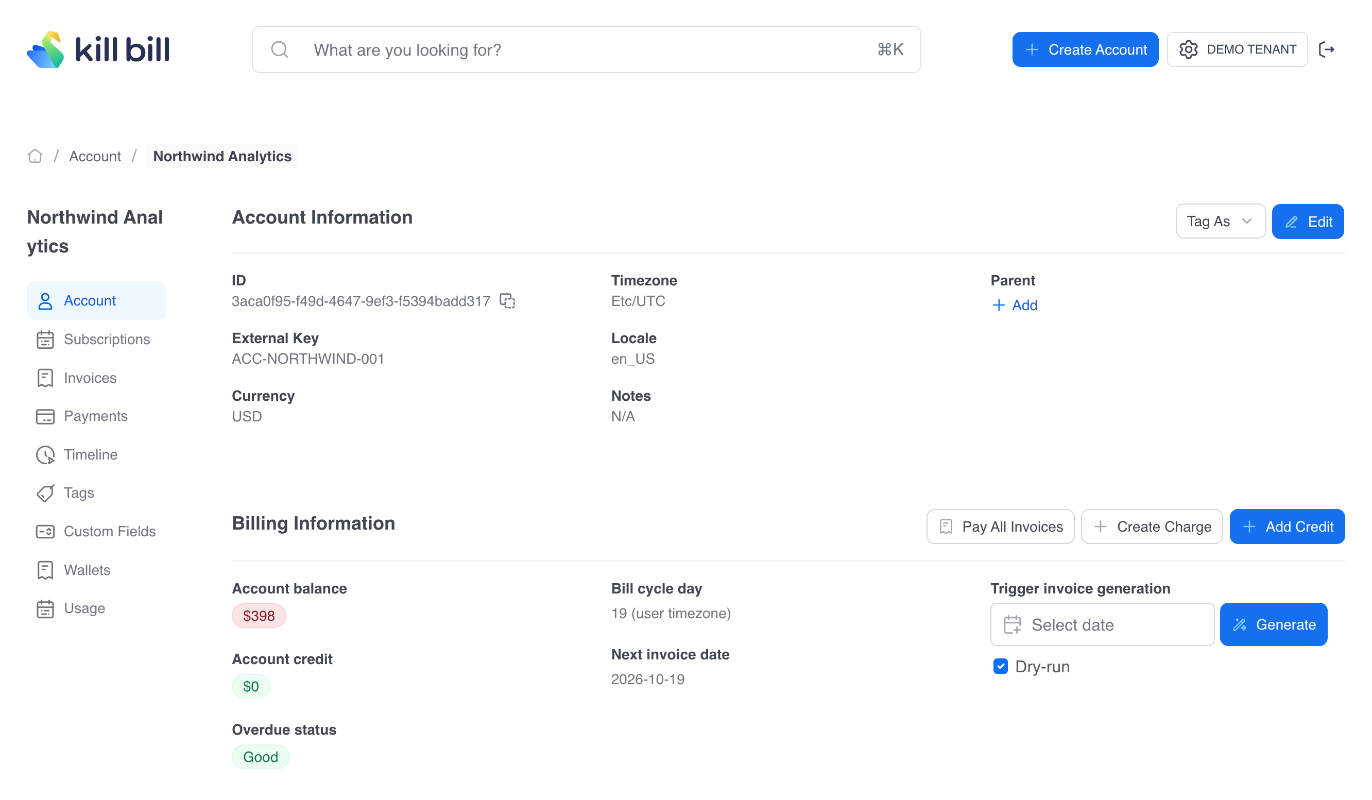Click the Custom Fields icon in sidebar
Screen dimensions: 1372x800
(x=45, y=532)
